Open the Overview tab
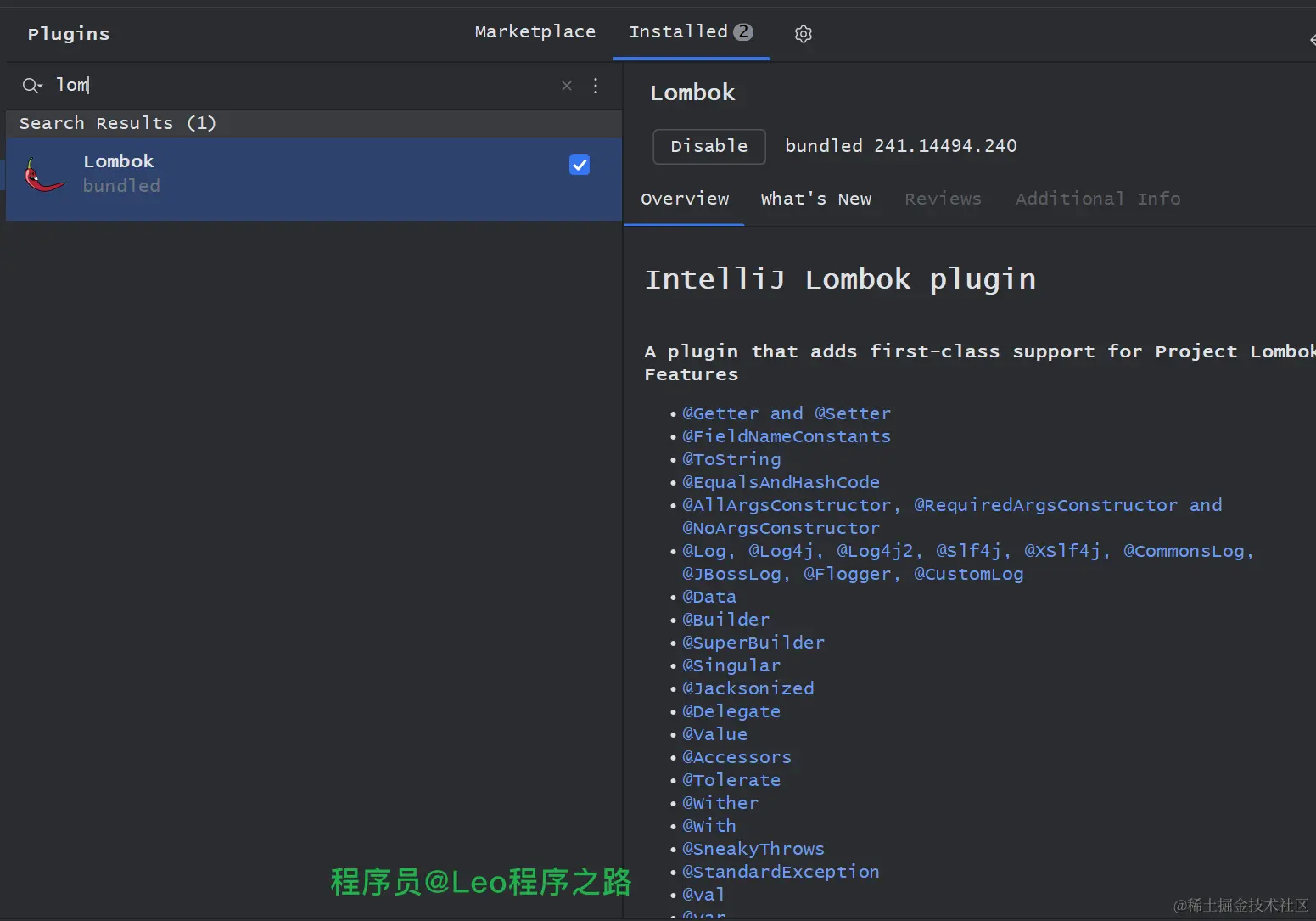The width and height of the screenshot is (1316, 921). (x=685, y=199)
